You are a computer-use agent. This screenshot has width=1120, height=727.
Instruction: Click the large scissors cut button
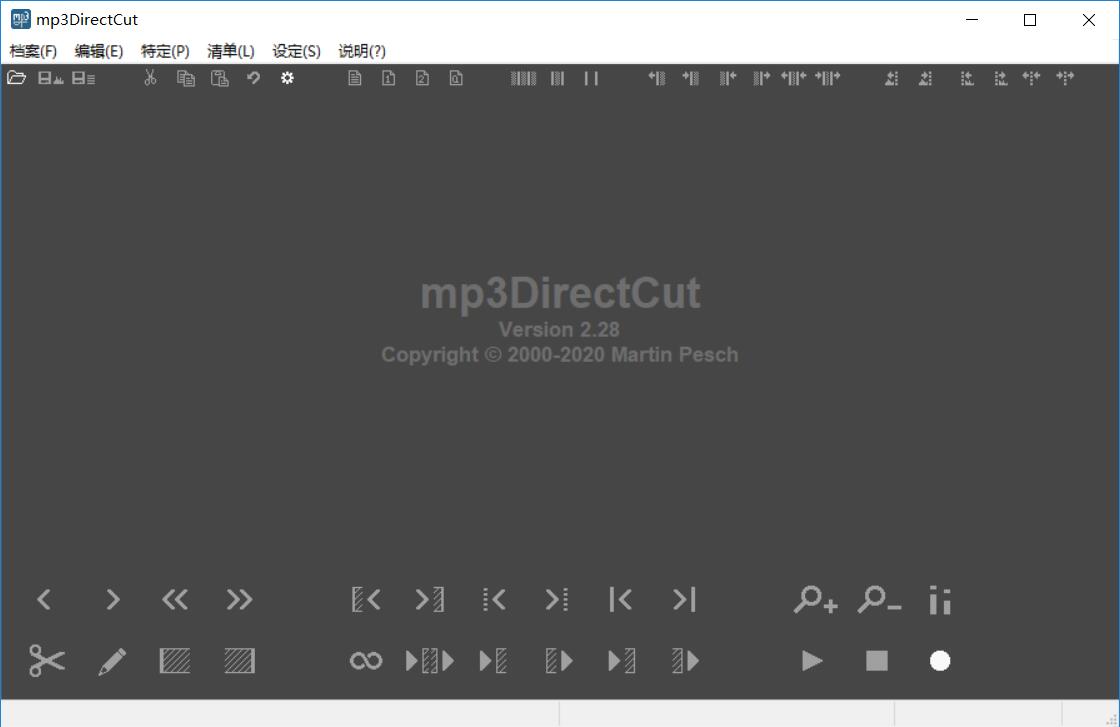[x=47, y=661]
